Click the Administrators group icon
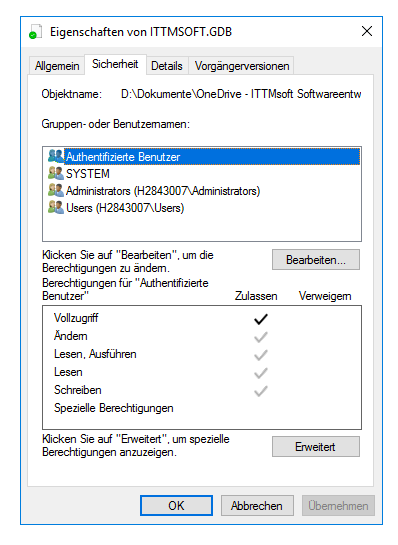Viewport: 398px width, 545px height. pos(56,190)
